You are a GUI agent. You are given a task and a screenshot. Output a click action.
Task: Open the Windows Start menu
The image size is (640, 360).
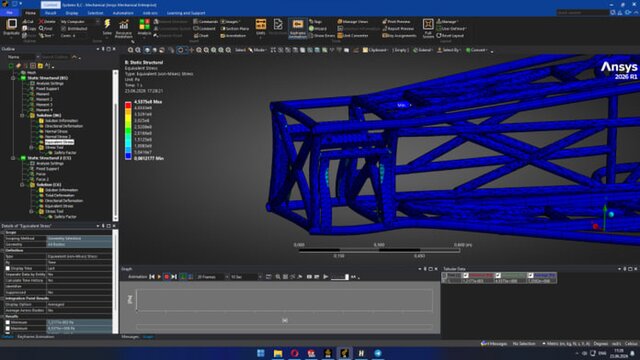click(x=261, y=353)
